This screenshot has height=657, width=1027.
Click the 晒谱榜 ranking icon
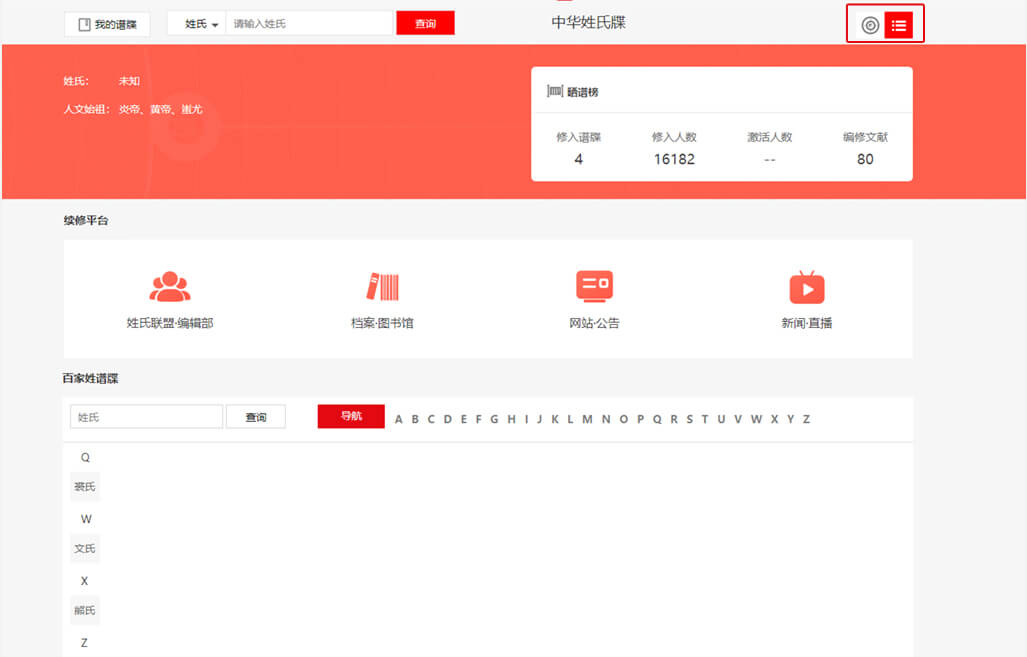coord(554,92)
